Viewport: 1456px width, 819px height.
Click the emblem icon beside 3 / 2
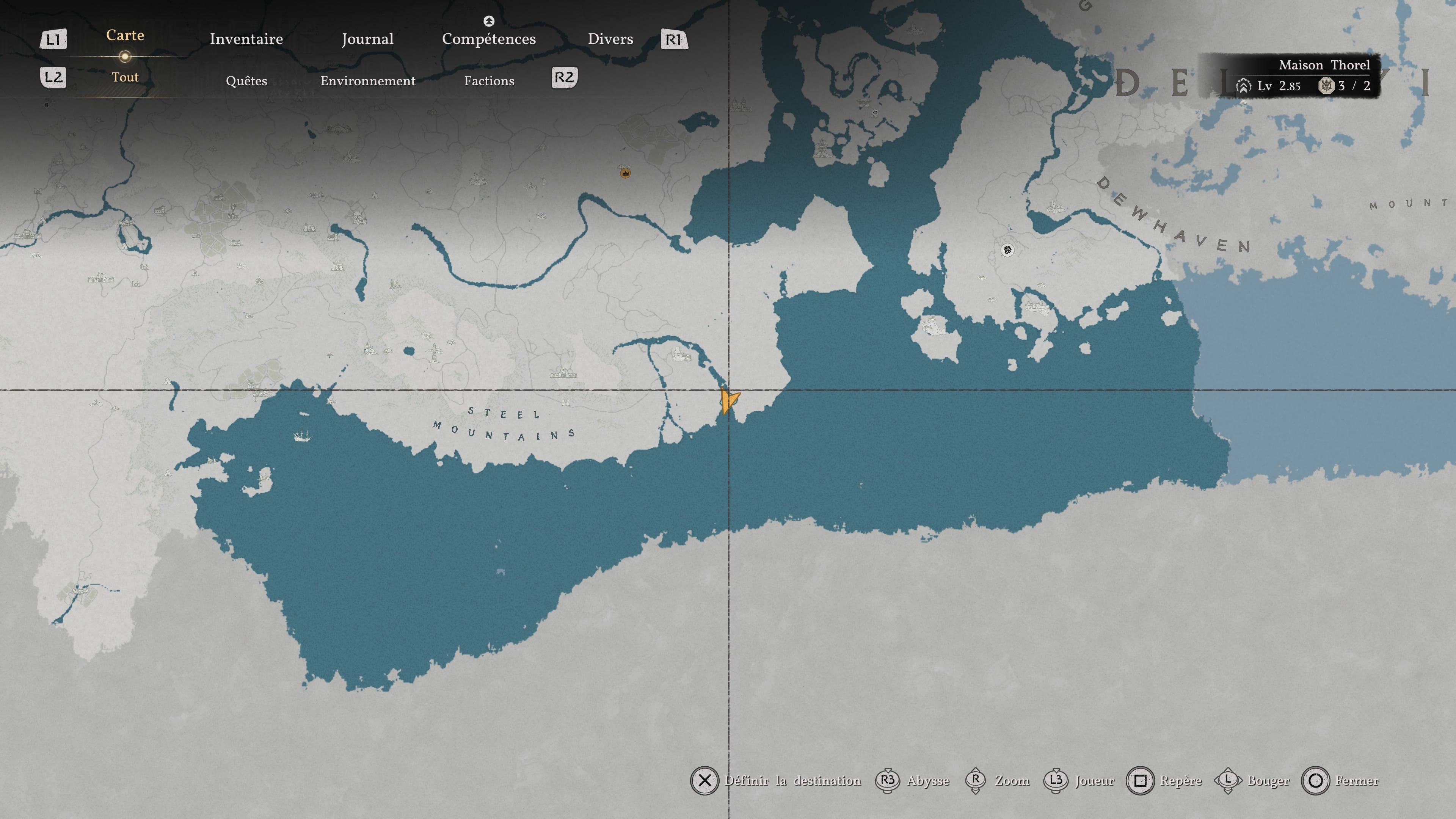1326,86
